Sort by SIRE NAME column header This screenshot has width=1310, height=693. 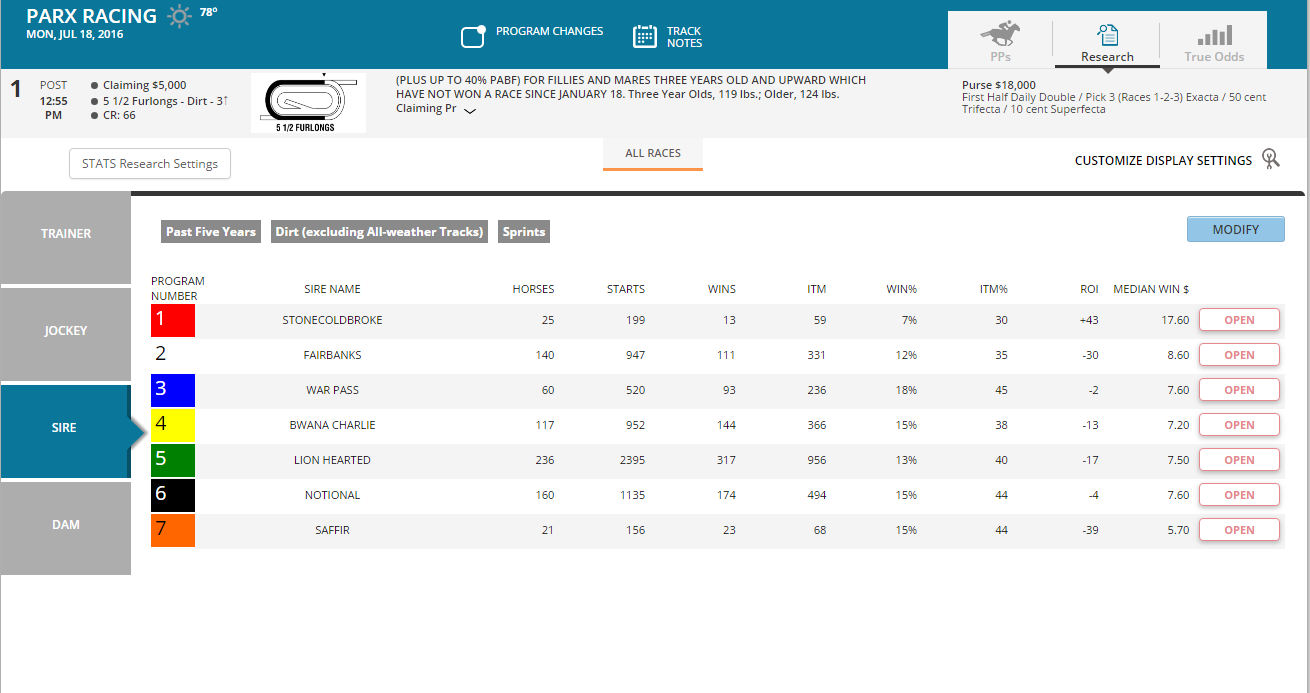pos(332,289)
